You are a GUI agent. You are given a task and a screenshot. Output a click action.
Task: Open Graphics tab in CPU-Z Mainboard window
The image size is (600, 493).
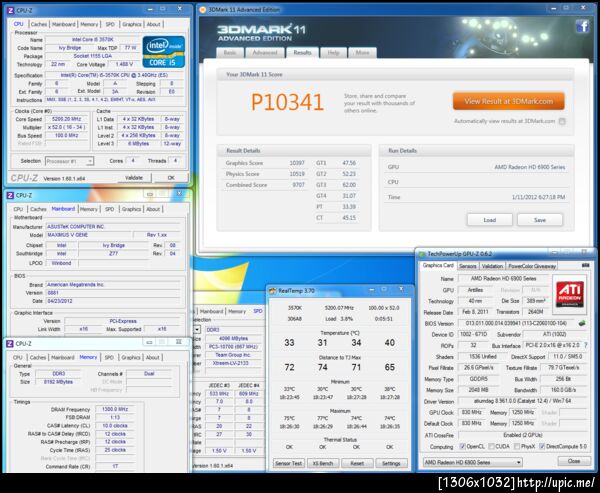point(131,209)
